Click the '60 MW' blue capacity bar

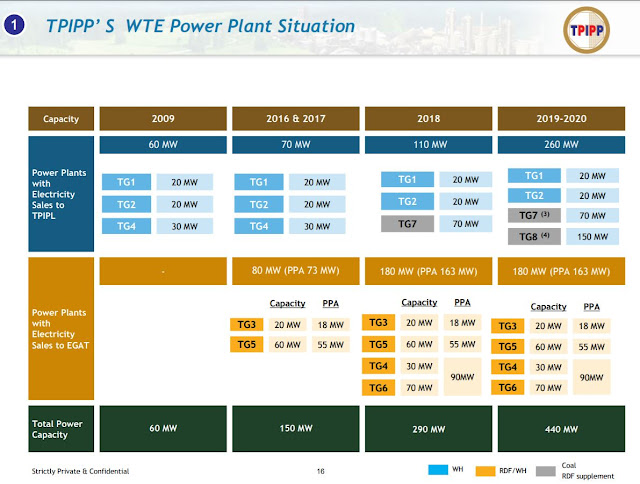pos(163,144)
